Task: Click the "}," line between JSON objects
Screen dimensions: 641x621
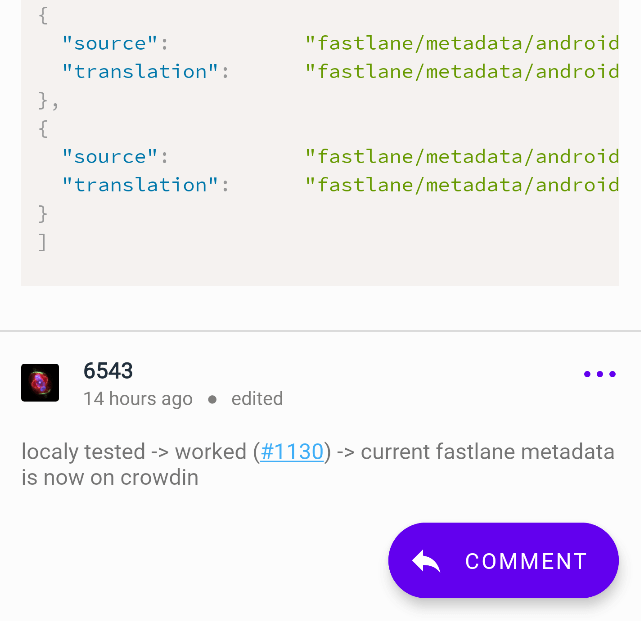Action: [x=49, y=101]
